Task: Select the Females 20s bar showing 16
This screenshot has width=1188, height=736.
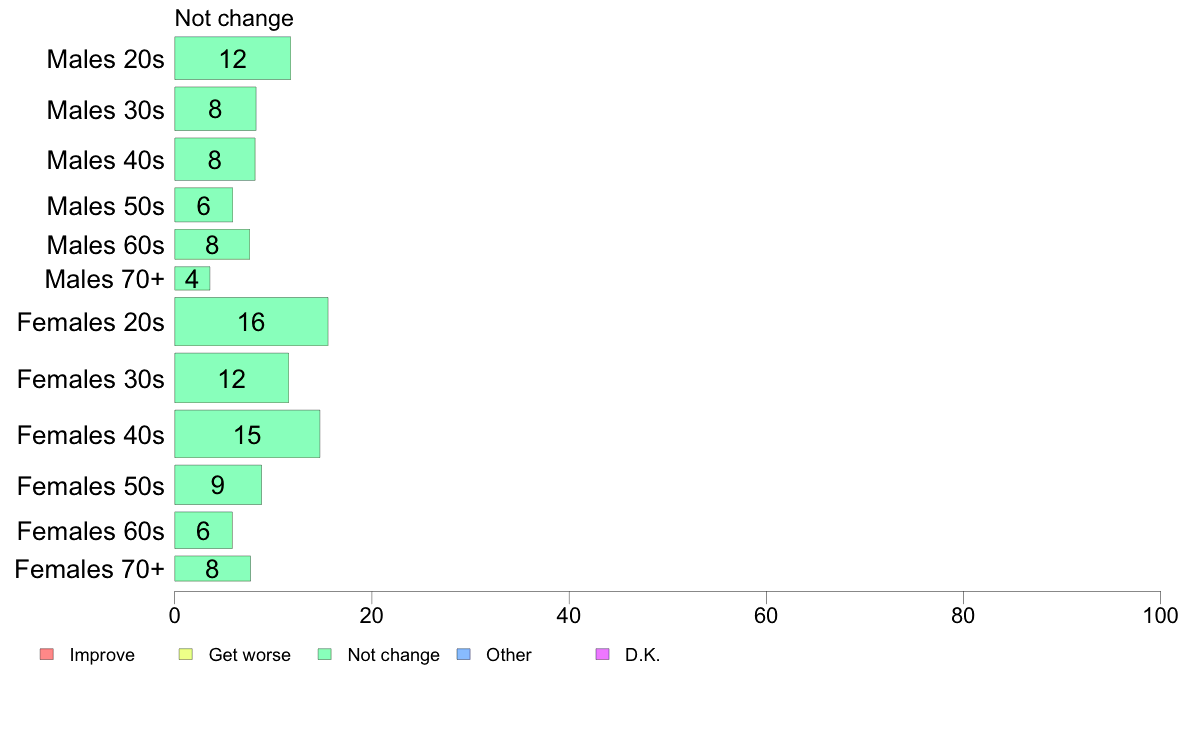Action: pos(252,321)
